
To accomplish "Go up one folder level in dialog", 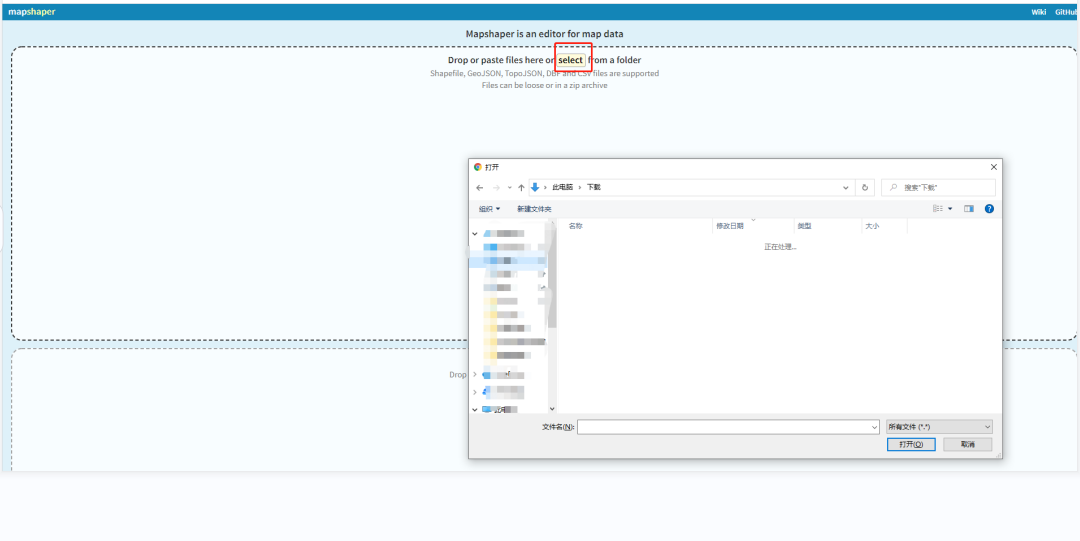I will point(521,187).
